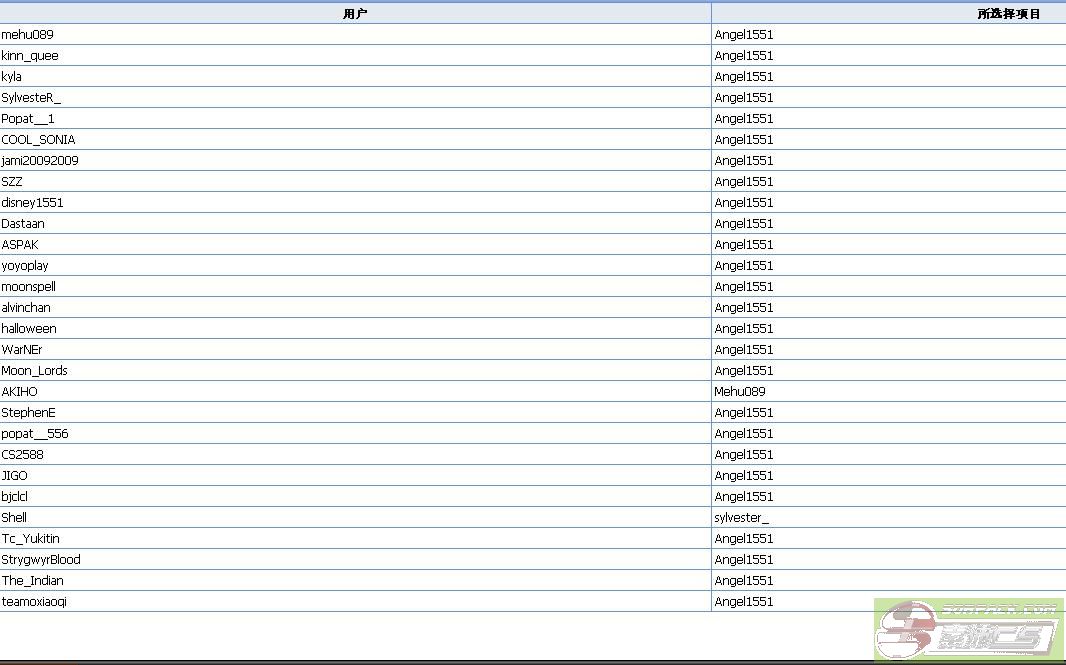Select the COOL_SONIA user entry
The width and height of the screenshot is (1066, 665).
tap(38, 140)
